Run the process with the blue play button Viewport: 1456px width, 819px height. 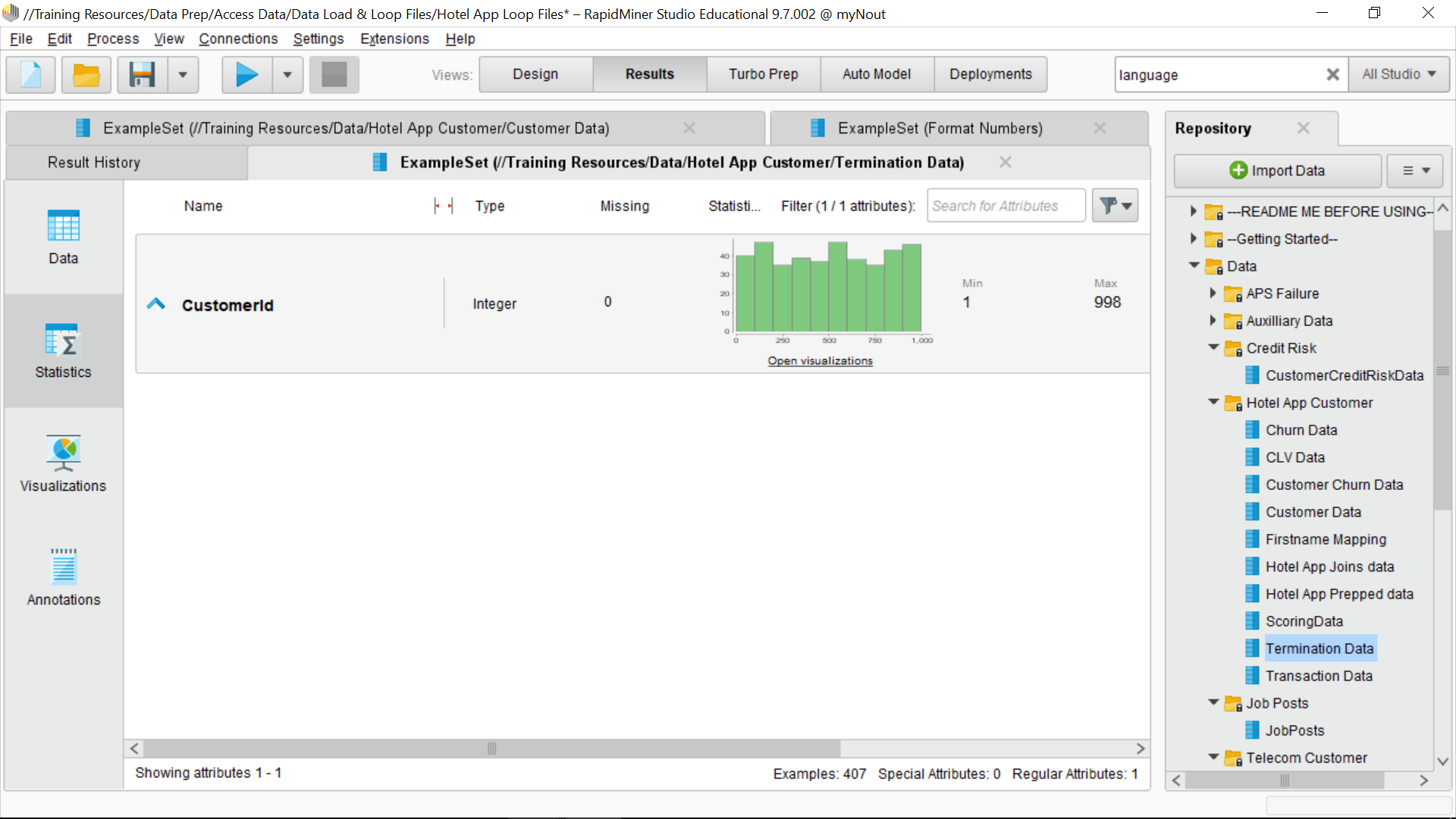click(x=246, y=74)
